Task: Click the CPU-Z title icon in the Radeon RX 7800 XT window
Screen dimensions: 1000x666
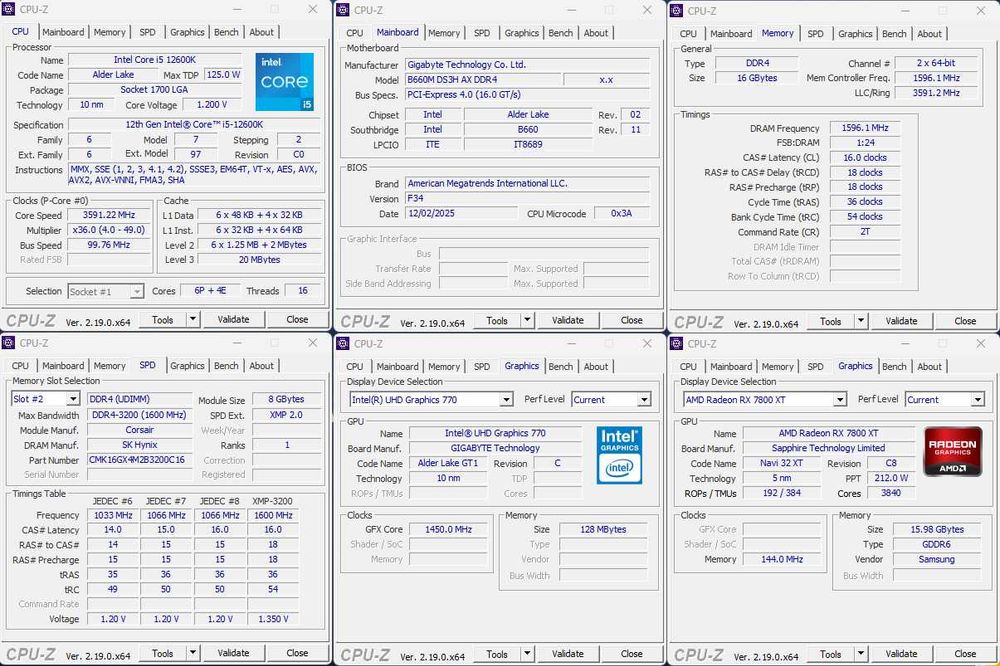Action: (x=676, y=343)
